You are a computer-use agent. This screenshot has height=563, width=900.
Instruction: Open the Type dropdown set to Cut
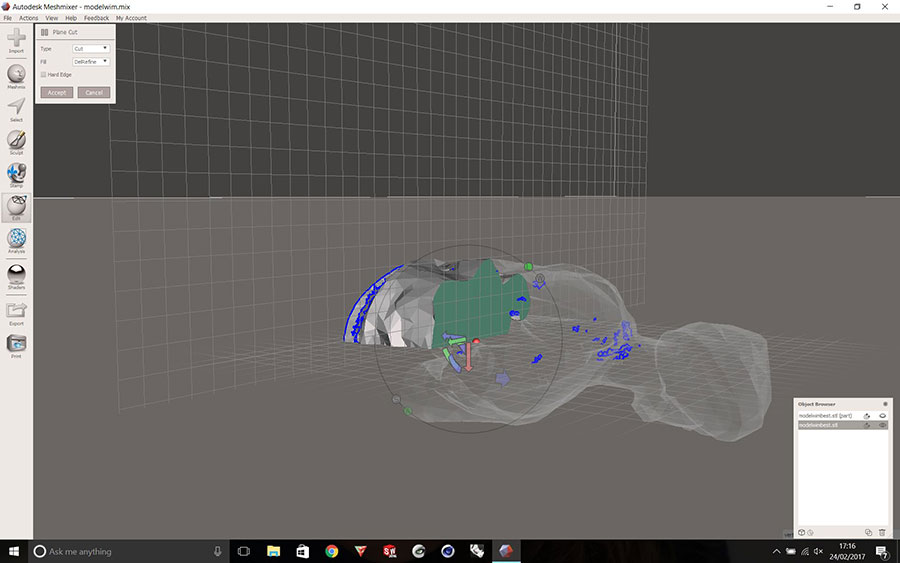tap(91, 49)
